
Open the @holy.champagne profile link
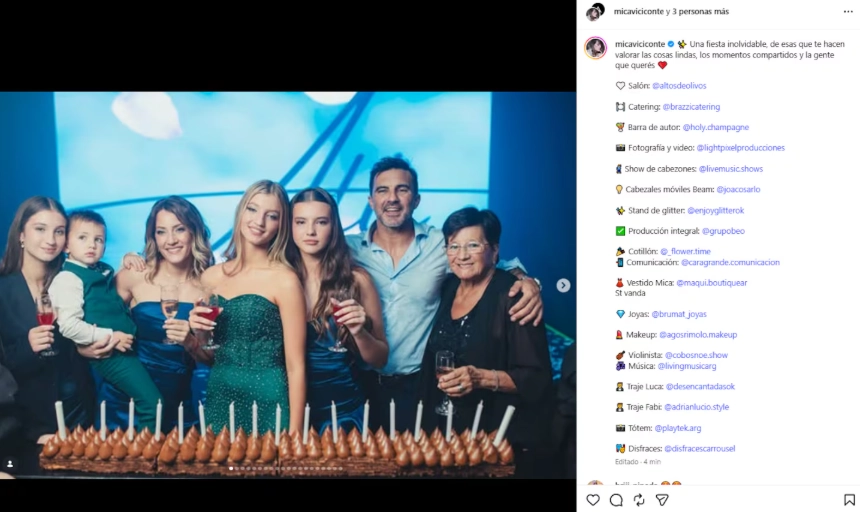[x=715, y=127]
